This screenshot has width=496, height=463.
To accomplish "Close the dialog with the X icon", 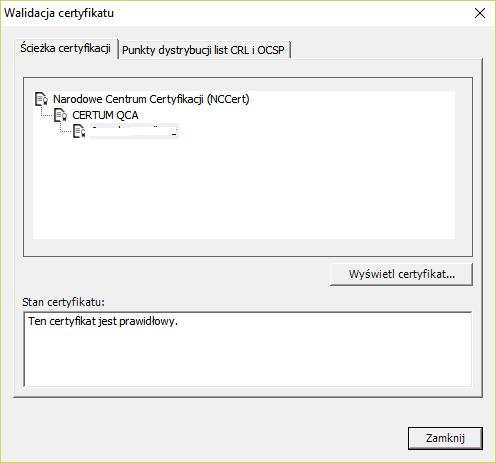I will tap(480, 13).
